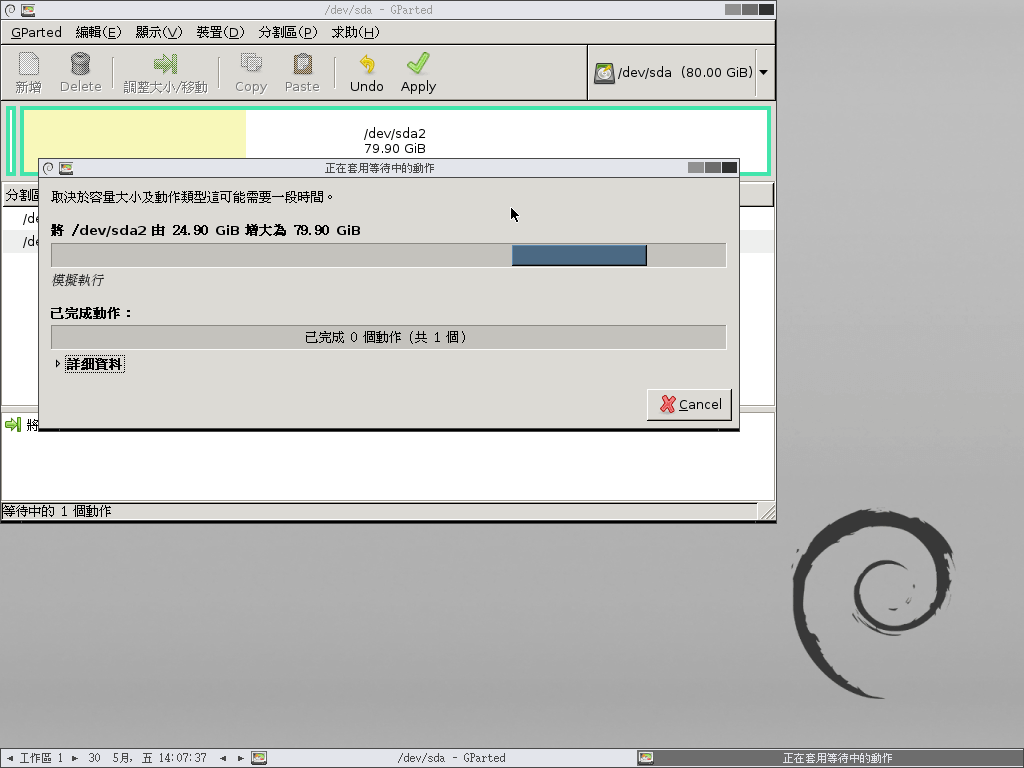This screenshot has width=1024, height=768.
Task: Click the Delete trash can icon
Action: (x=80, y=65)
